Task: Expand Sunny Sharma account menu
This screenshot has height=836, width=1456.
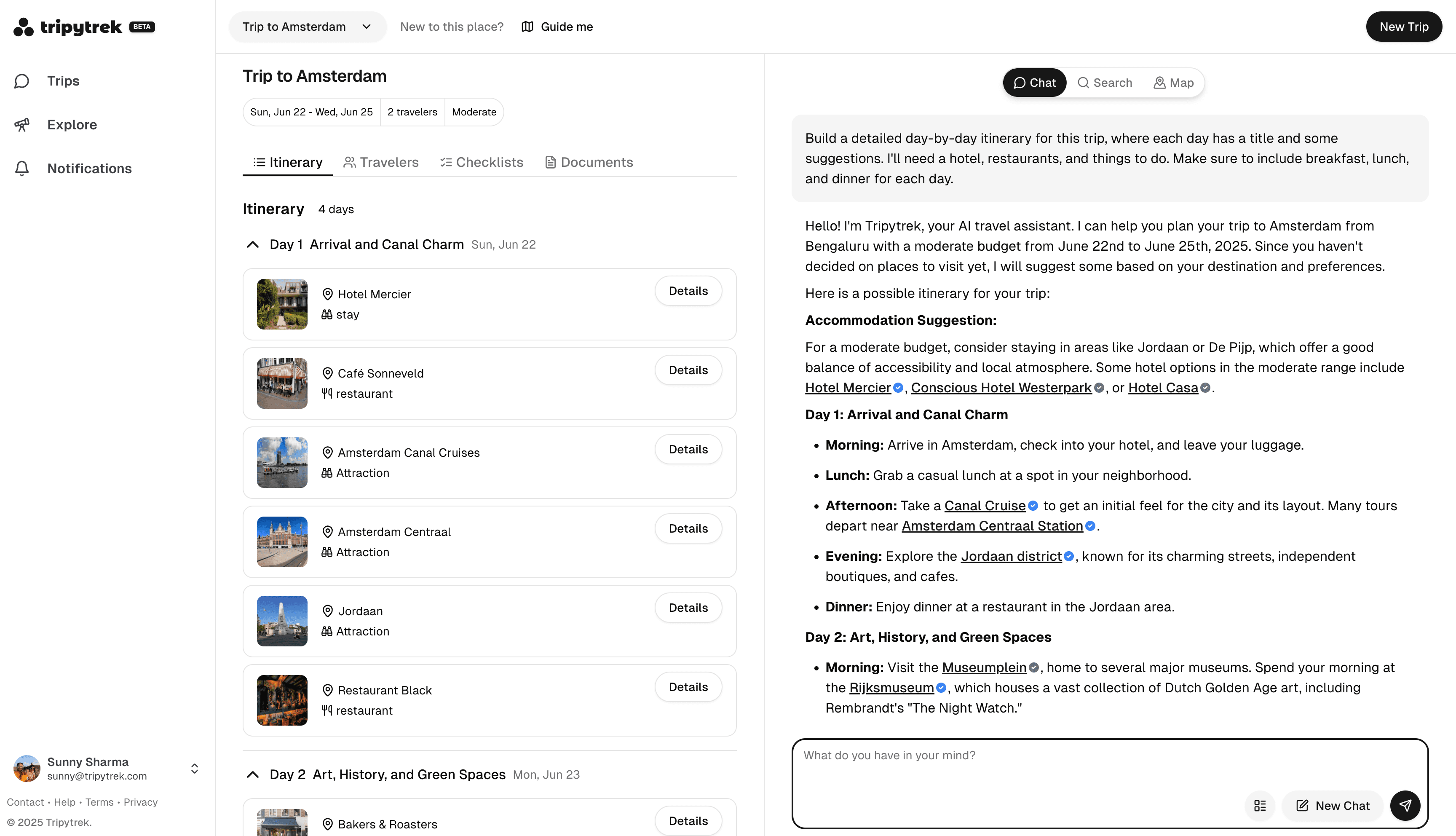Action: (x=195, y=769)
